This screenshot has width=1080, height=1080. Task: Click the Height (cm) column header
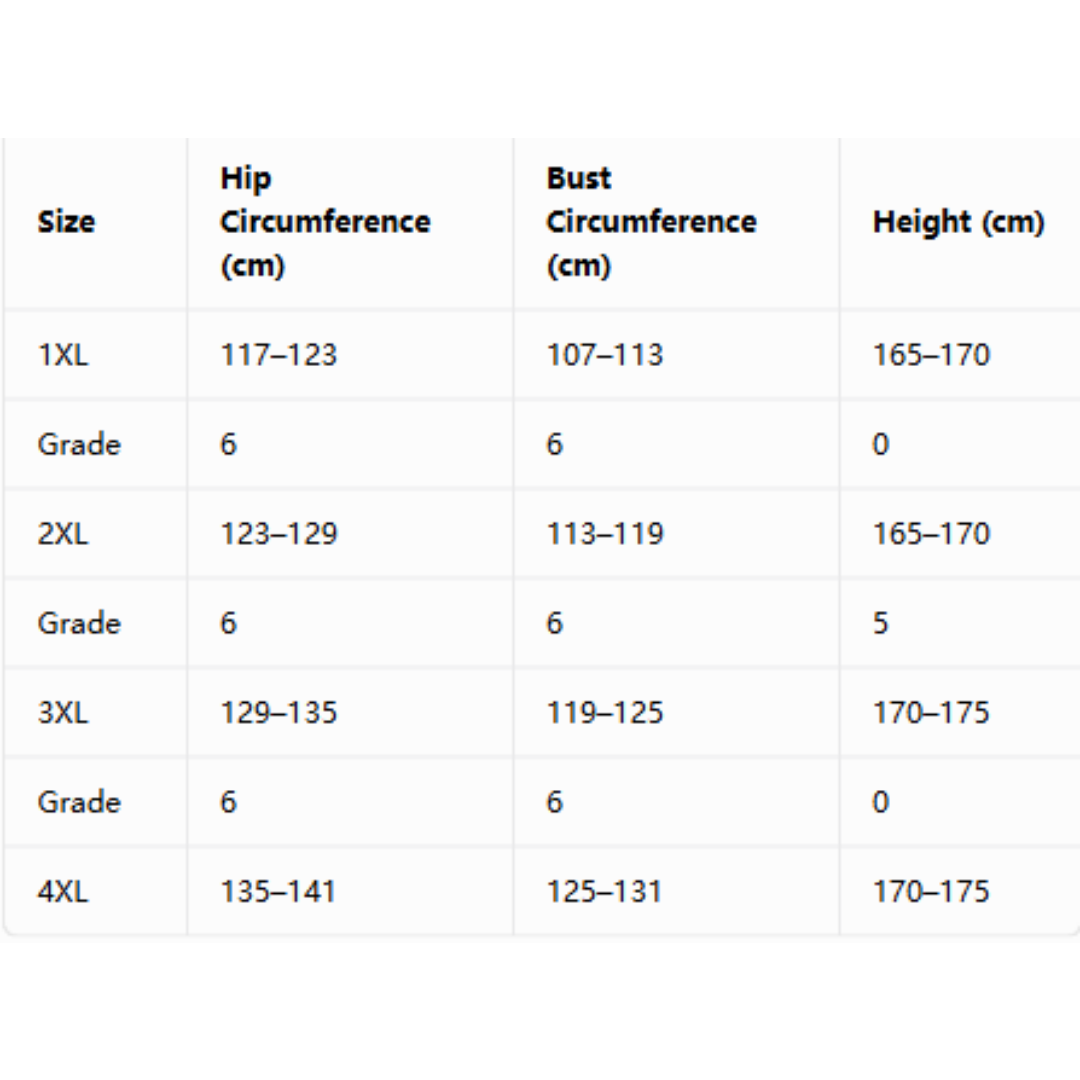coord(958,222)
